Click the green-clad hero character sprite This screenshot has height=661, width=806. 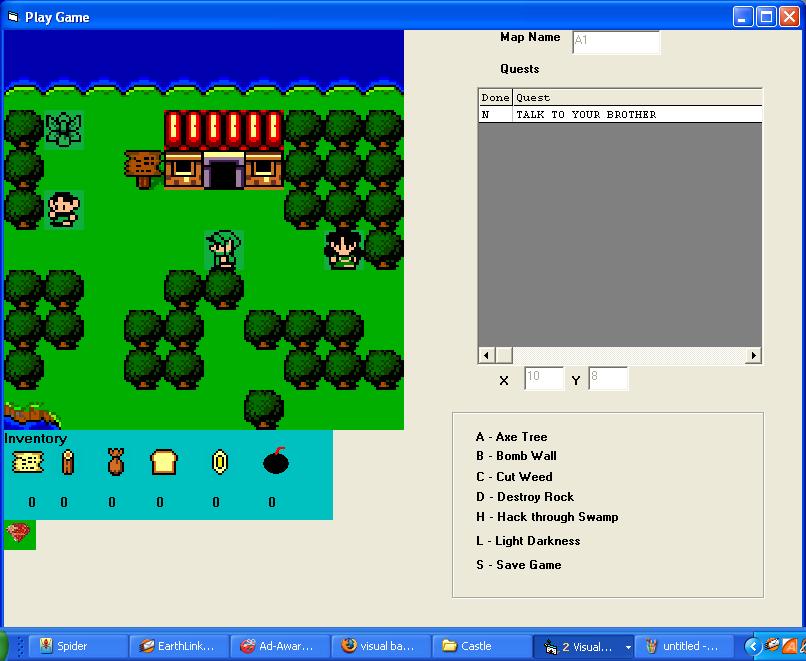[x=223, y=250]
